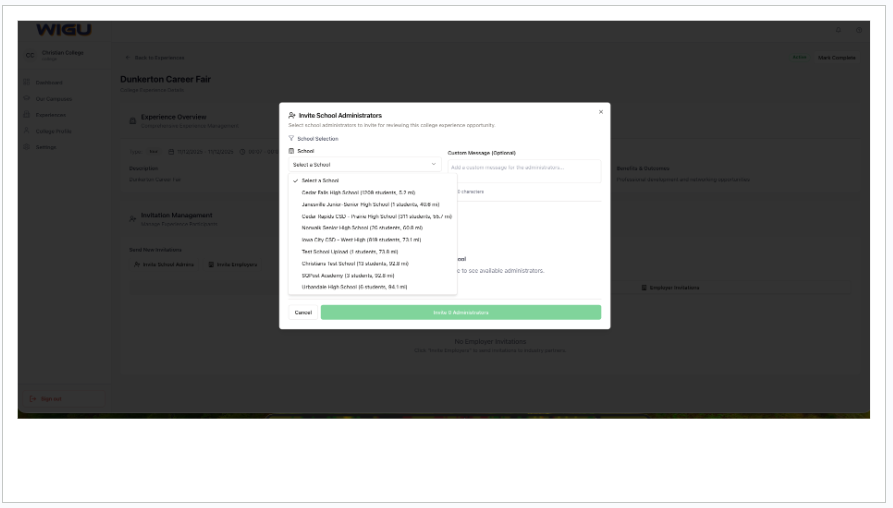This screenshot has height=508, width=893.
Task: Select the SQPost Academy option
Action: pos(347,275)
